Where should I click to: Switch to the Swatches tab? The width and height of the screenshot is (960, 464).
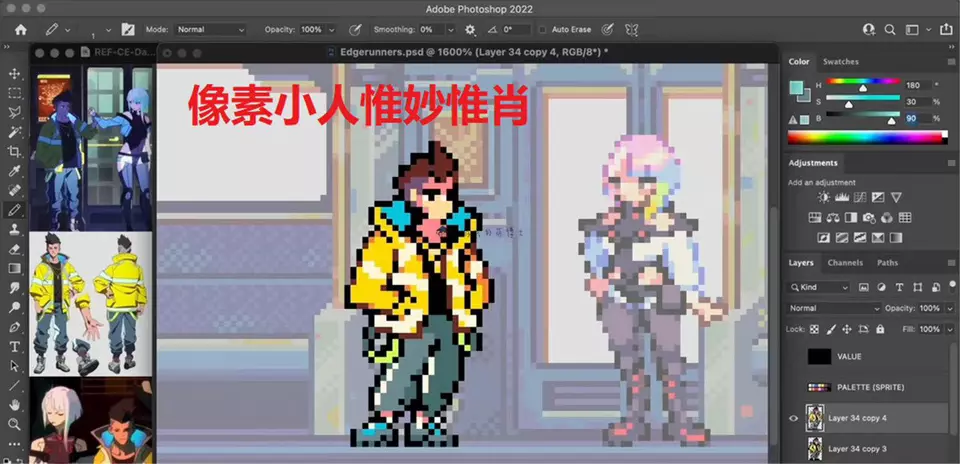pos(840,62)
